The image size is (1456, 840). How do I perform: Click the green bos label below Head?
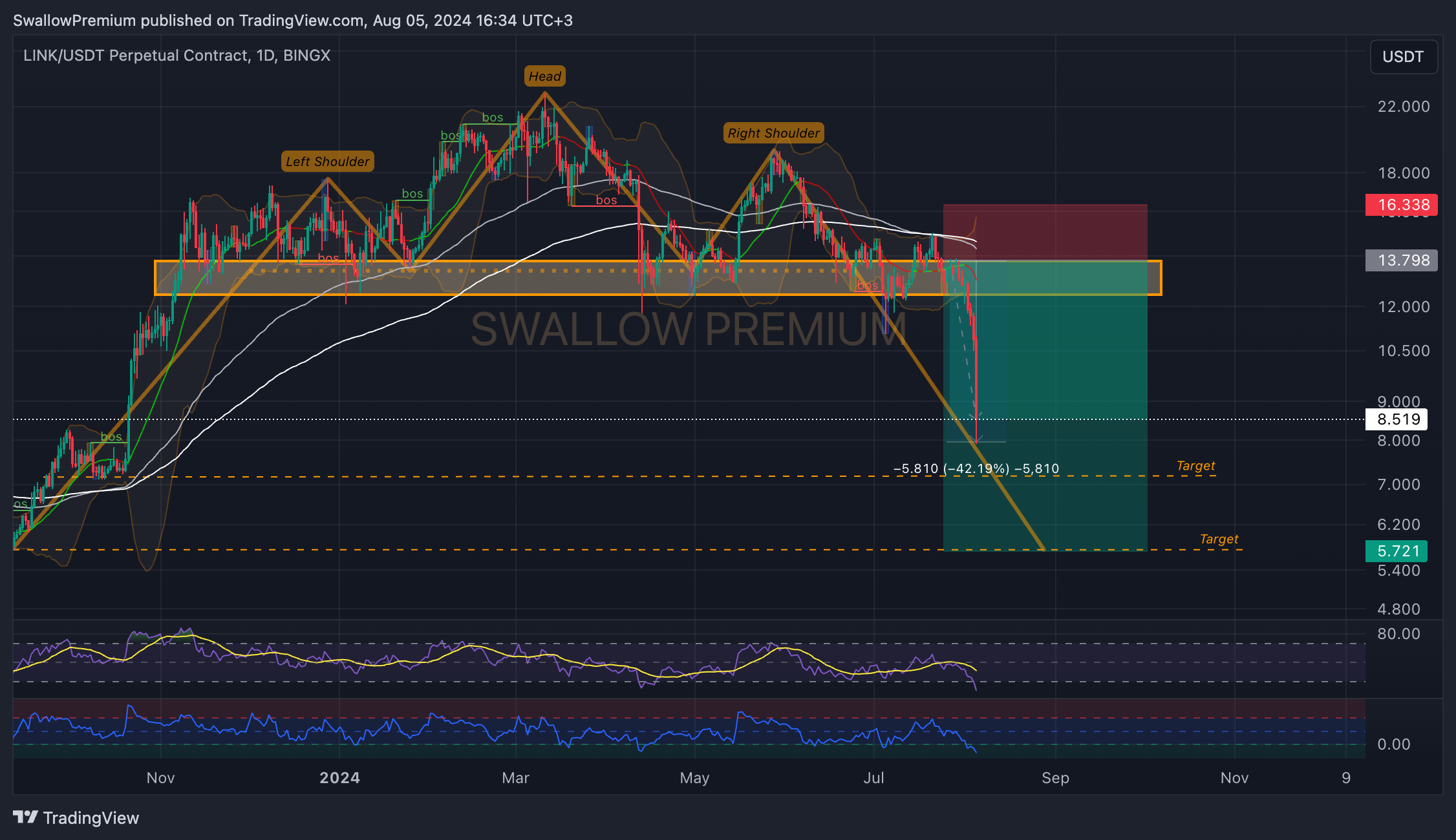point(493,118)
